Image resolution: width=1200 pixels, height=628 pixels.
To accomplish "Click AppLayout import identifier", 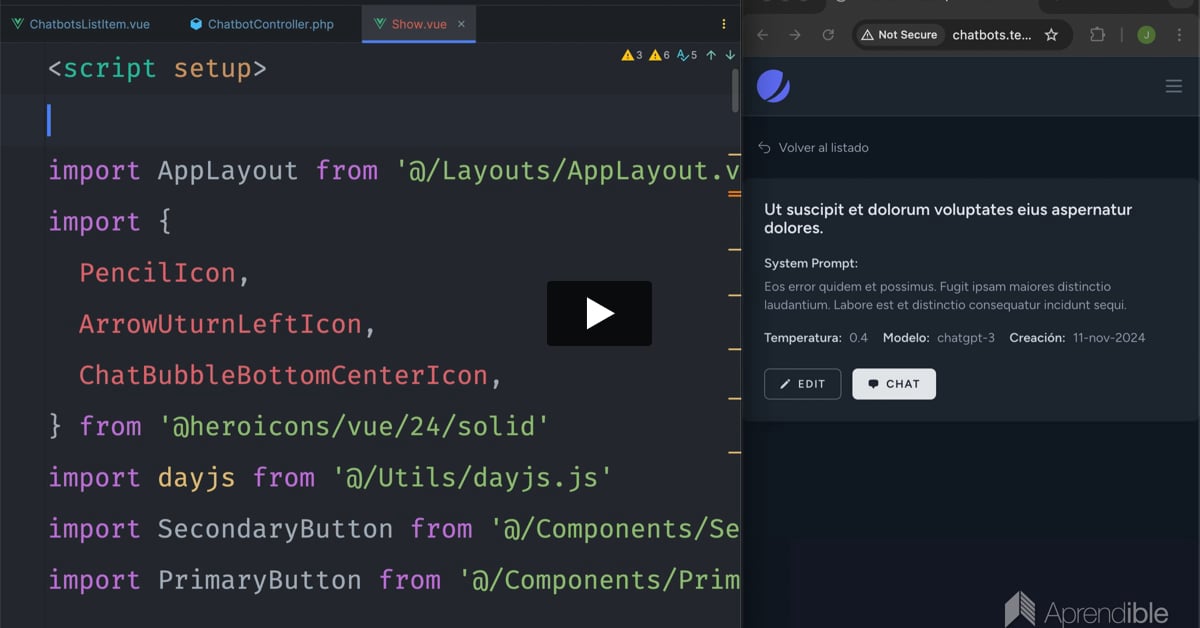I will [228, 171].
